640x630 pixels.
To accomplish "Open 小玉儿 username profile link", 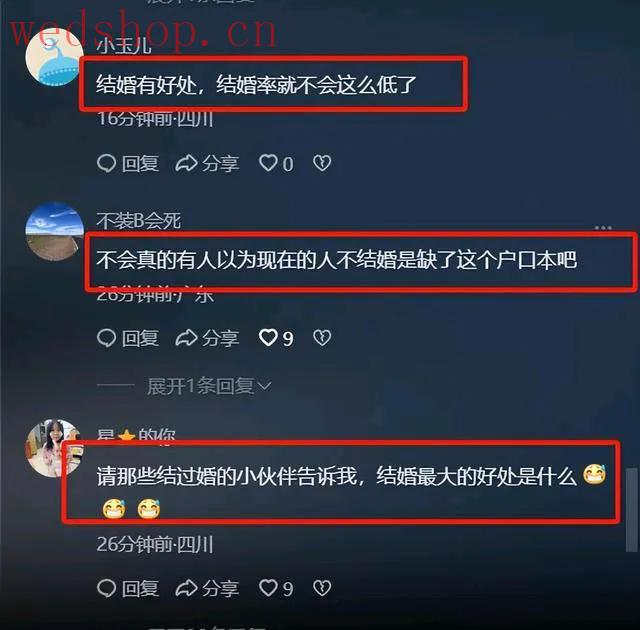I will (x=124, y=45).
